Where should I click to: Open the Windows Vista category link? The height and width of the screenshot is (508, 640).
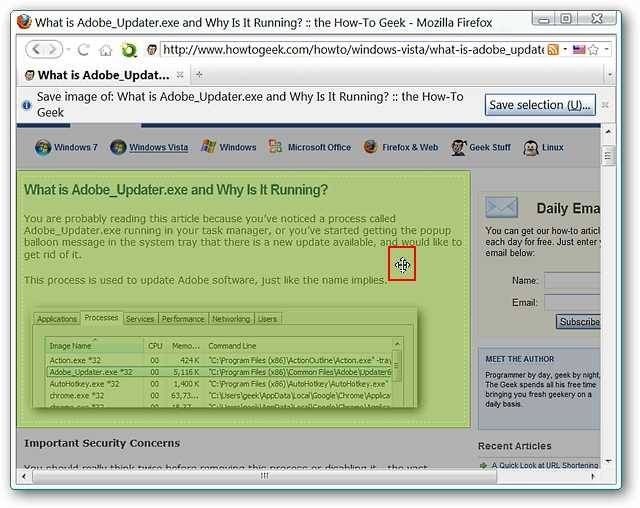pyautogui.click(x=159, y=147)
